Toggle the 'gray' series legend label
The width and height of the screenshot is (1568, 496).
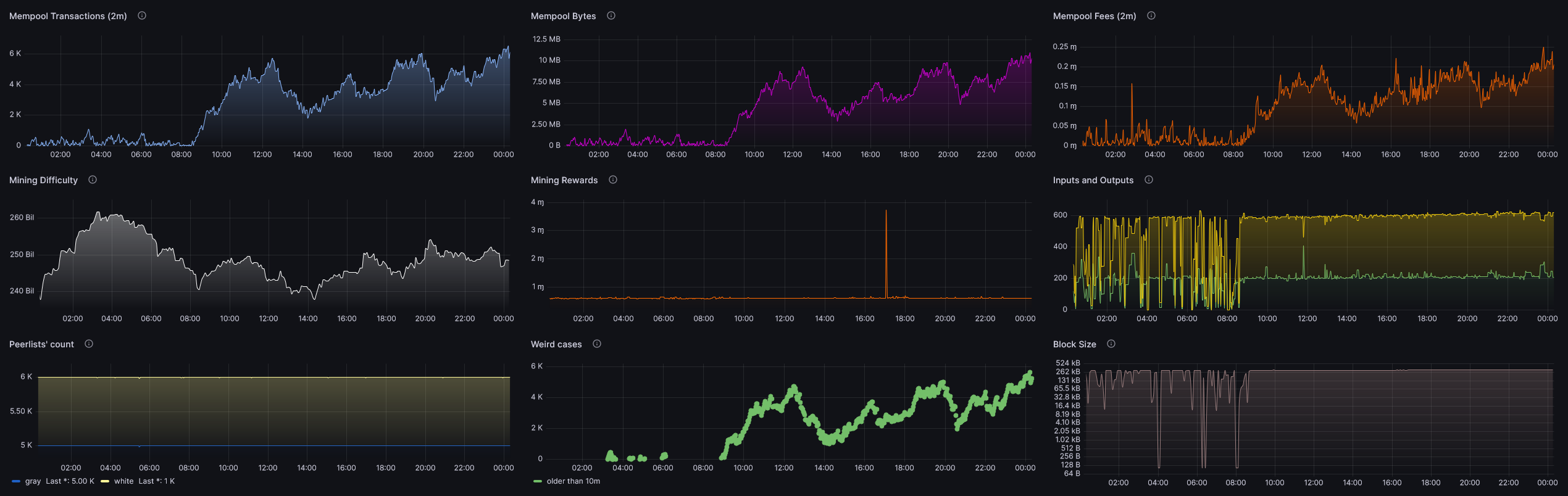33,481
